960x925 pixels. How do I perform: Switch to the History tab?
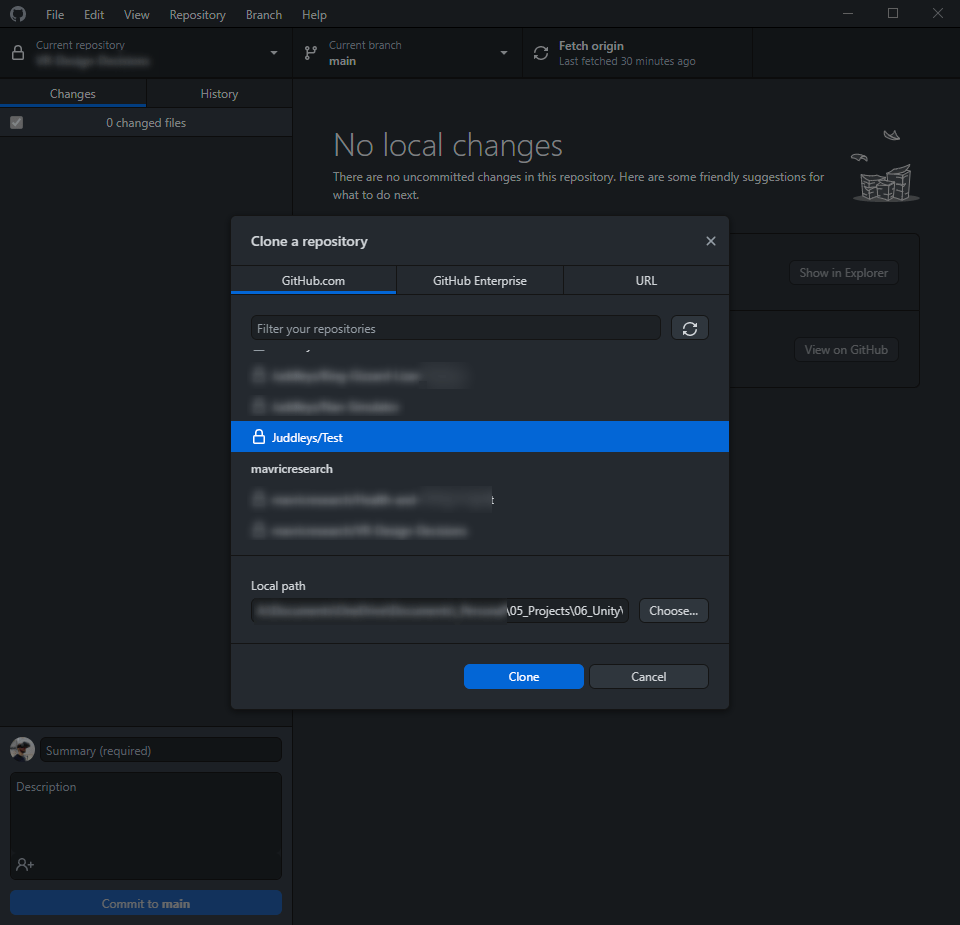[x=219, y=94]
